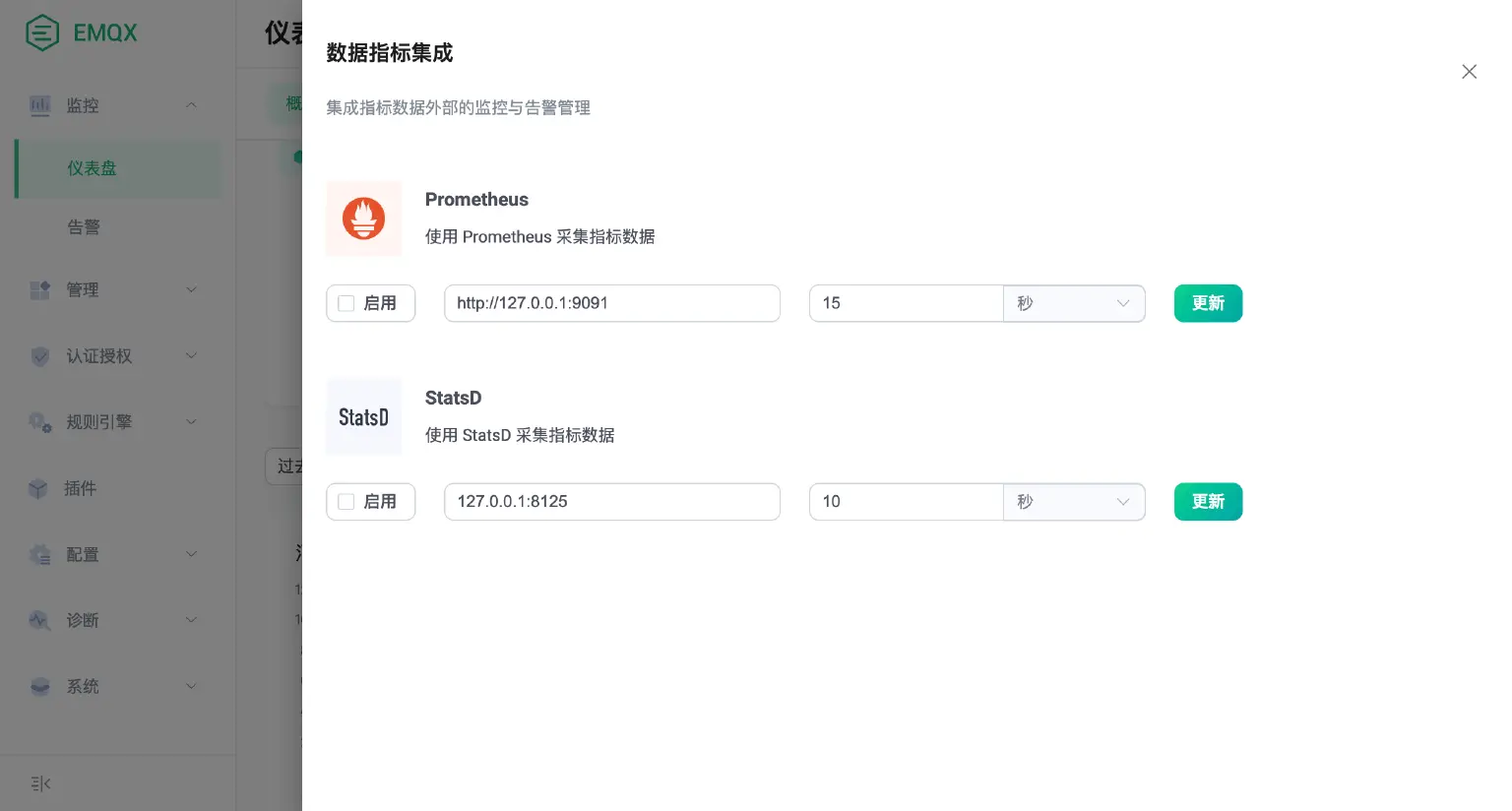The image size is (1512, 811).
Task: Click the StatsD 更新 button
Action: pyautogui.click(x=1208, y=502)
